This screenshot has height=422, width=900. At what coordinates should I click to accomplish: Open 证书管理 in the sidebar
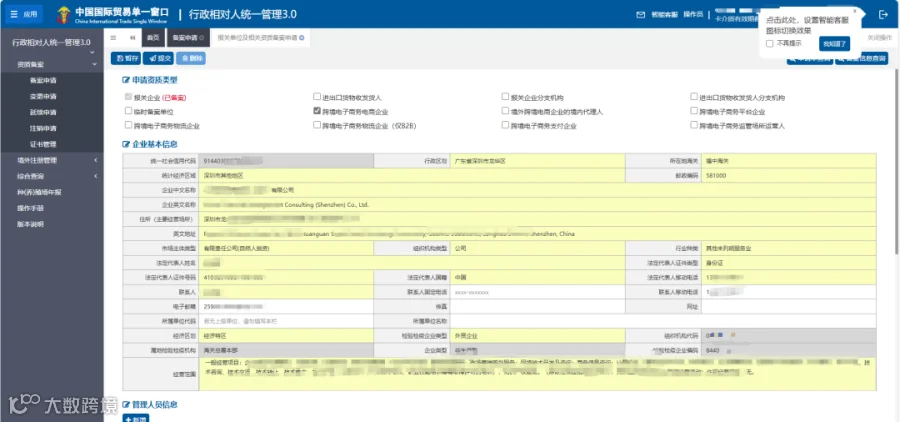43,145
